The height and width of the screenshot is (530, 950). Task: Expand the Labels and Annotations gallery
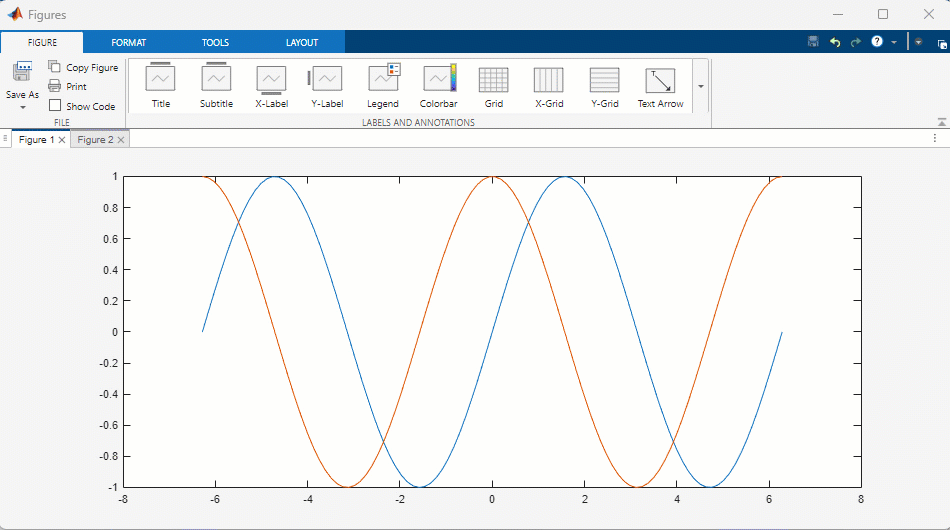point(701,86)
